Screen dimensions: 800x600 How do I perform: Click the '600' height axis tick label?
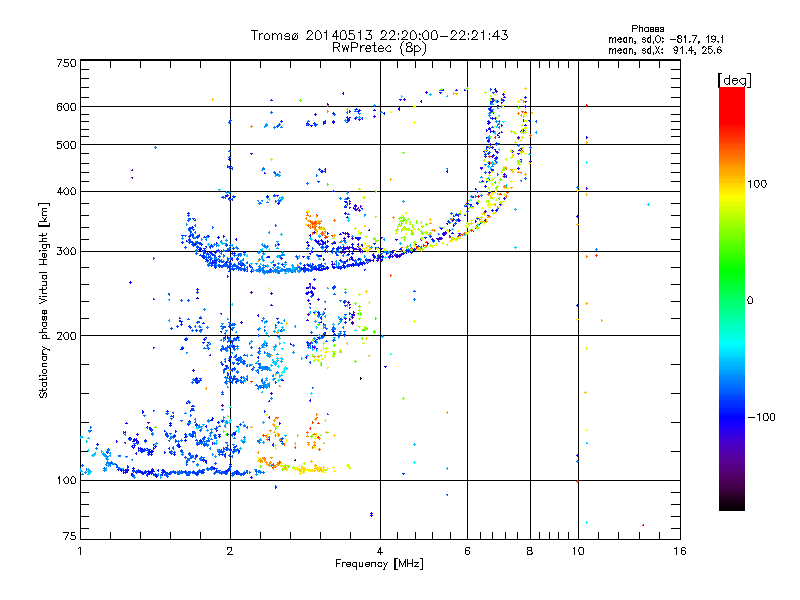(x=66, y=107)
